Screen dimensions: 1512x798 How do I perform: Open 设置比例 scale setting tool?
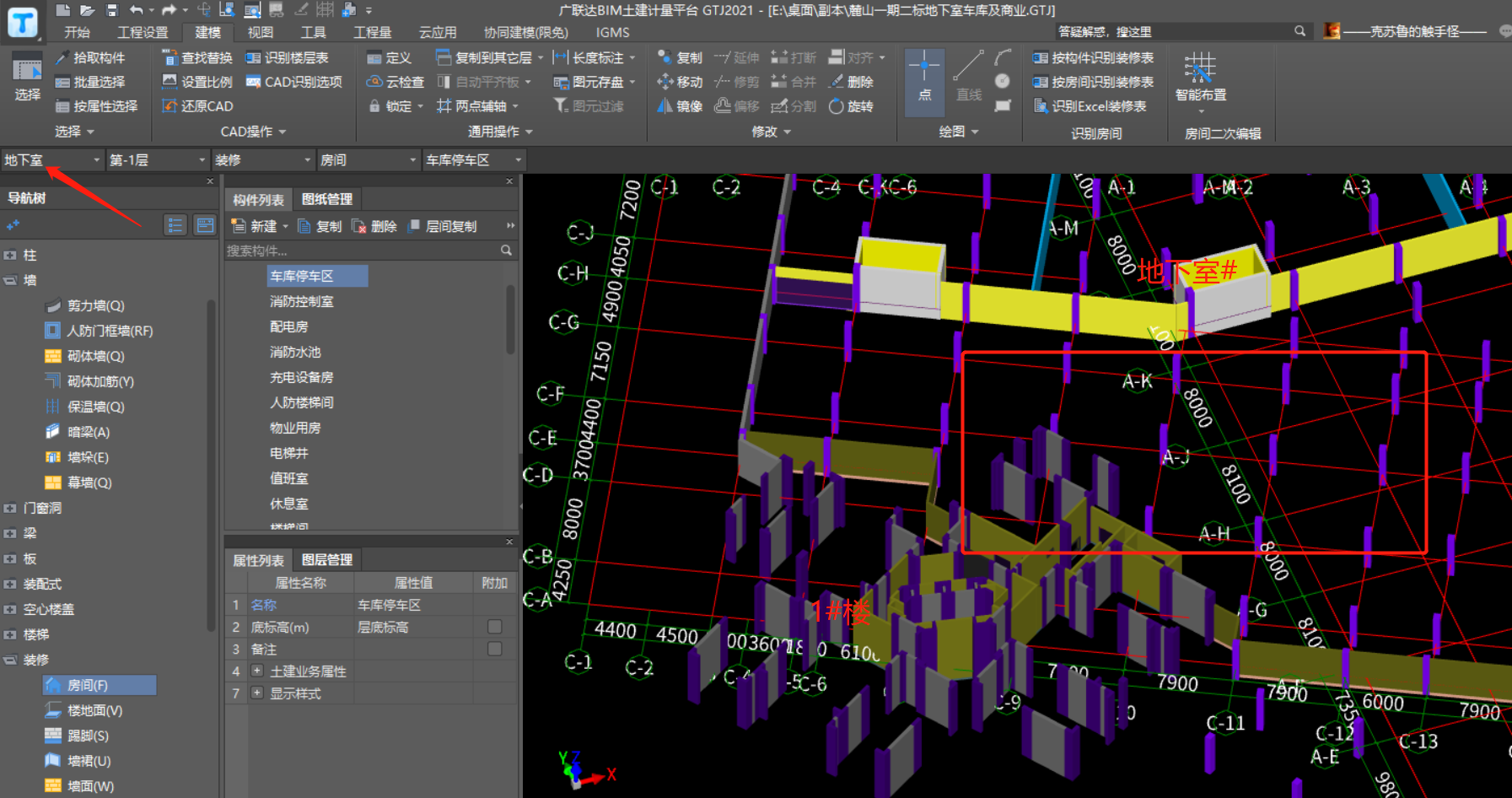tap(197, 82)
